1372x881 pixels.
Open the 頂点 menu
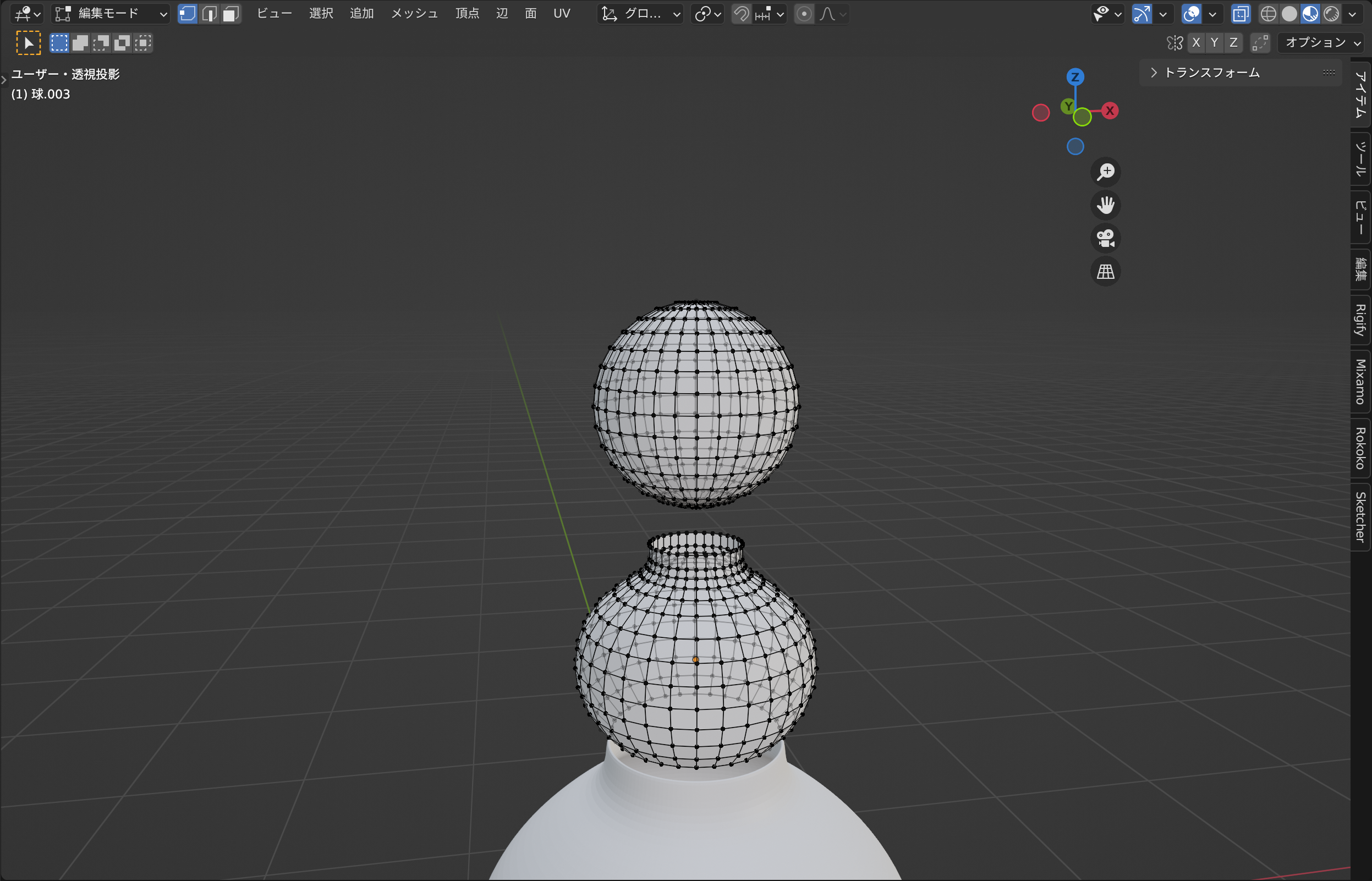pyautogui.click(x=467, y=14)
